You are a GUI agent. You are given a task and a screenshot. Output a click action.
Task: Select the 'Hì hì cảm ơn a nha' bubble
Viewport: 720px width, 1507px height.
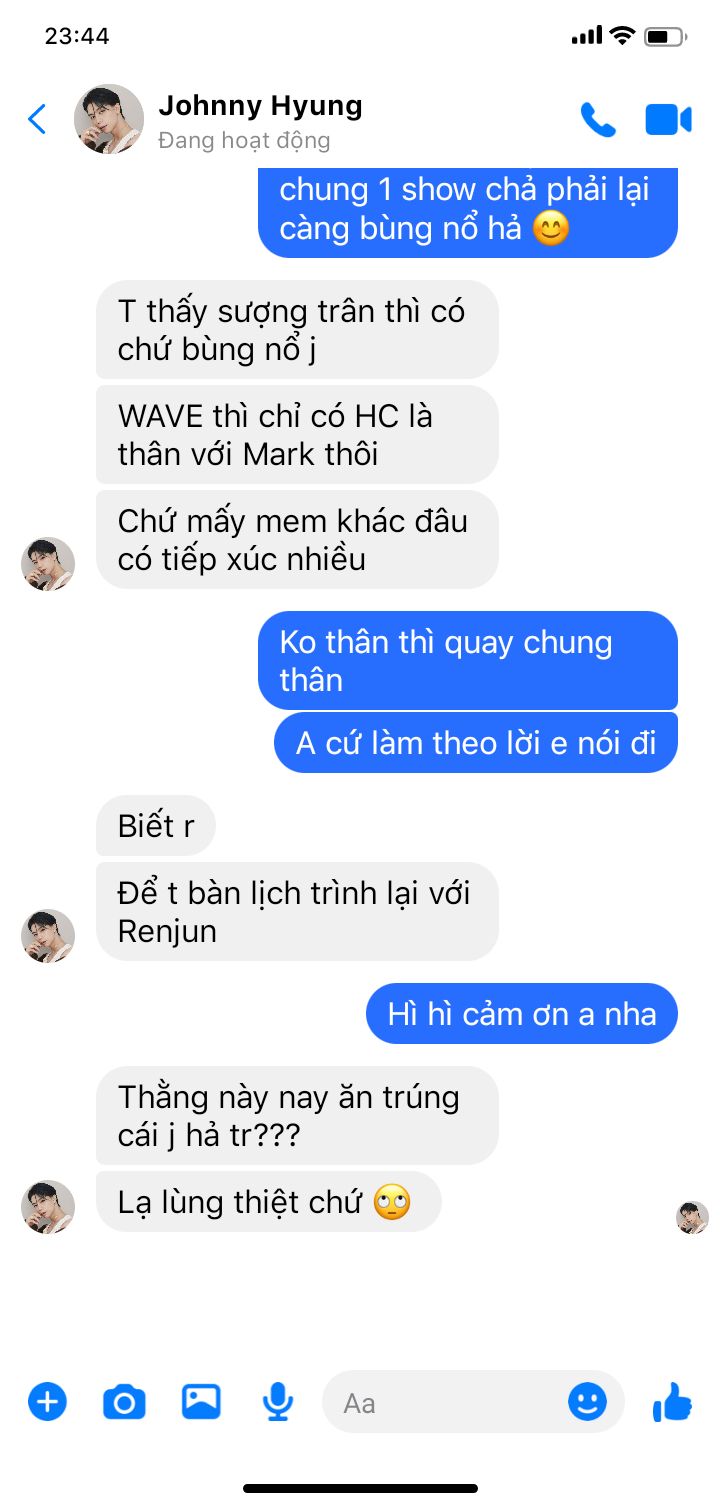(521, 1014)
